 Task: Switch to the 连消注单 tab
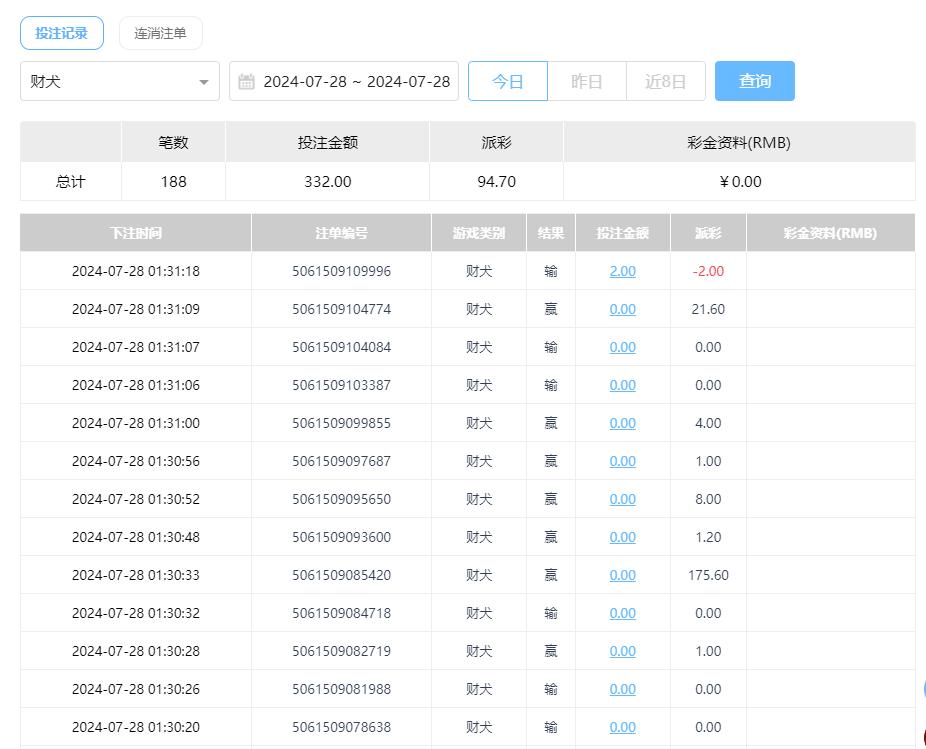tap(160, 33)
